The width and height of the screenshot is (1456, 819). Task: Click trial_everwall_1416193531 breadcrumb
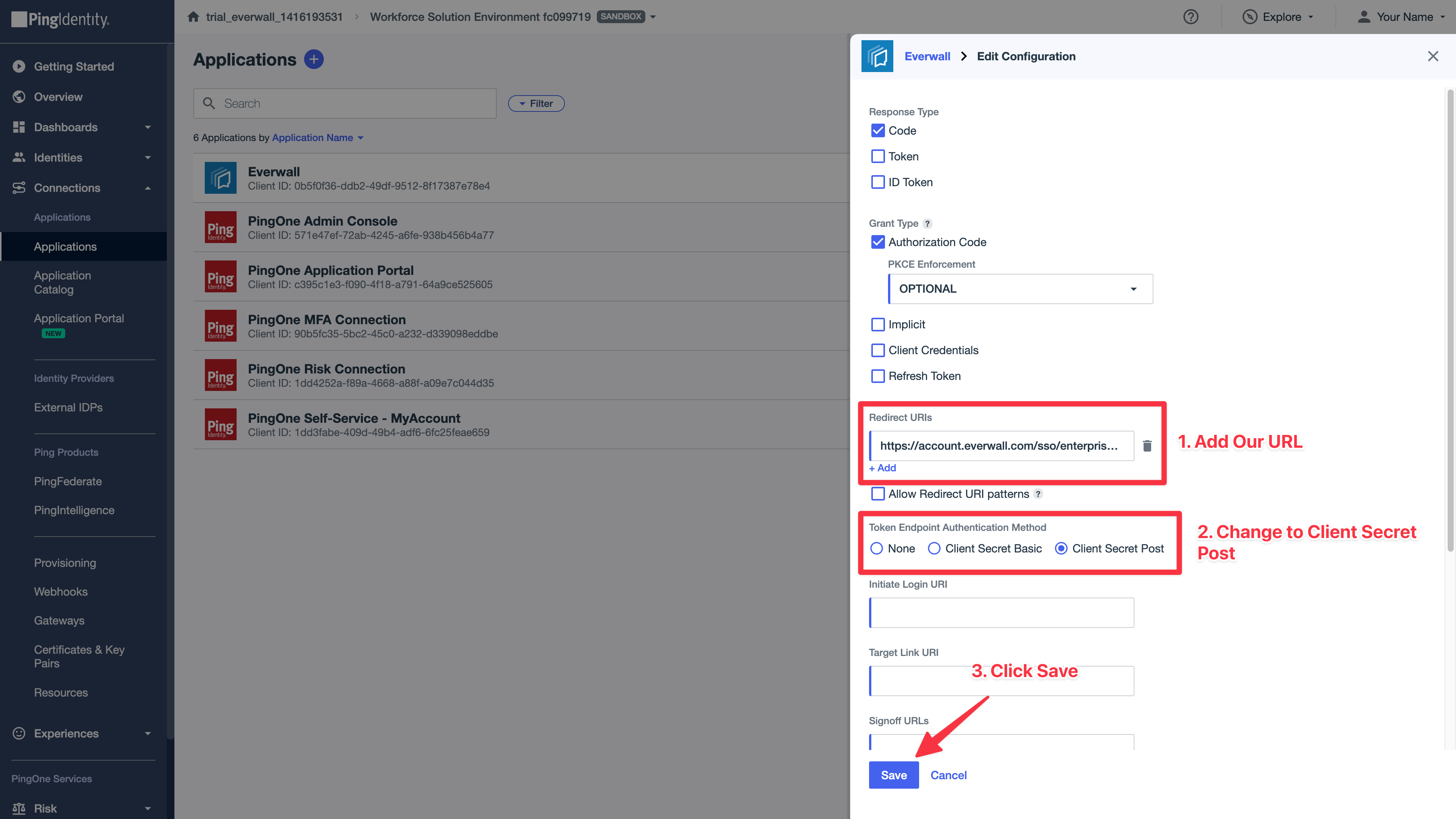coord(274,17)
